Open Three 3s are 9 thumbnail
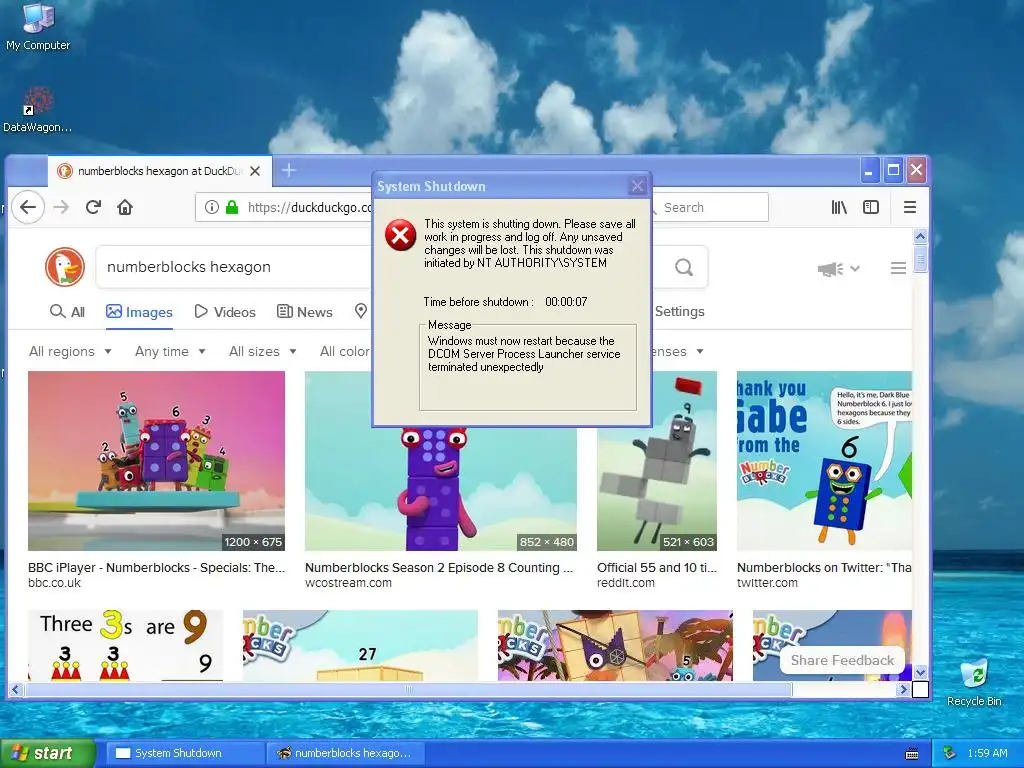Viewport: 1024px width, 768px height. click(125, 645)
